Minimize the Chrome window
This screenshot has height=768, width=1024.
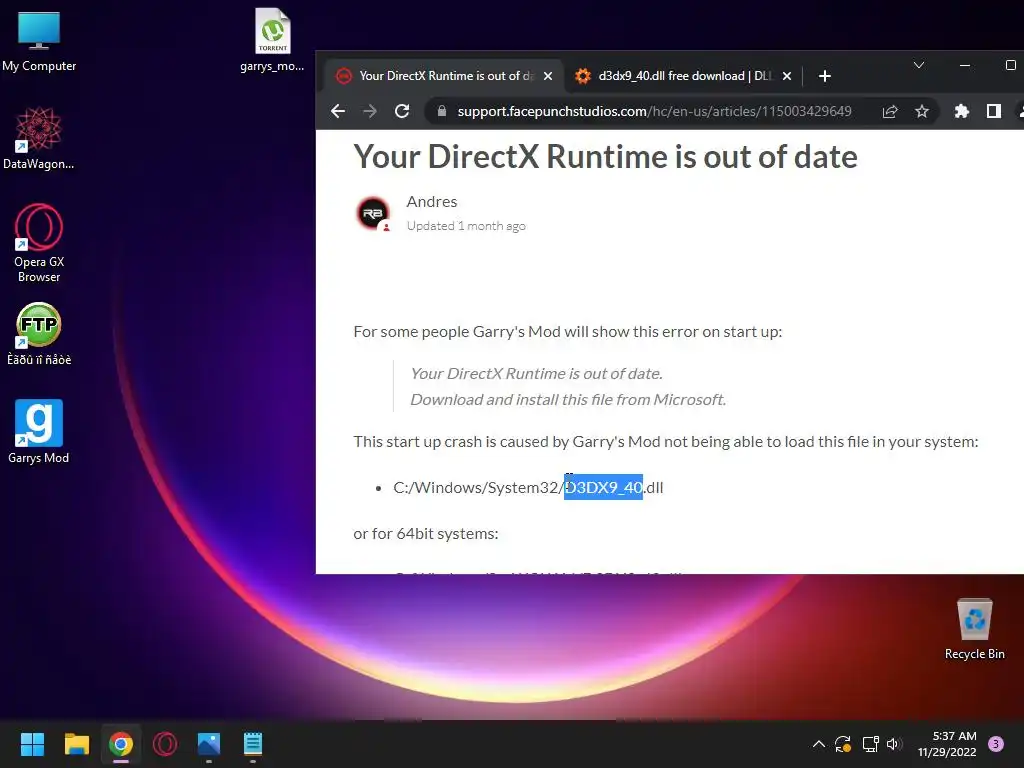click(x=965, y=65)
